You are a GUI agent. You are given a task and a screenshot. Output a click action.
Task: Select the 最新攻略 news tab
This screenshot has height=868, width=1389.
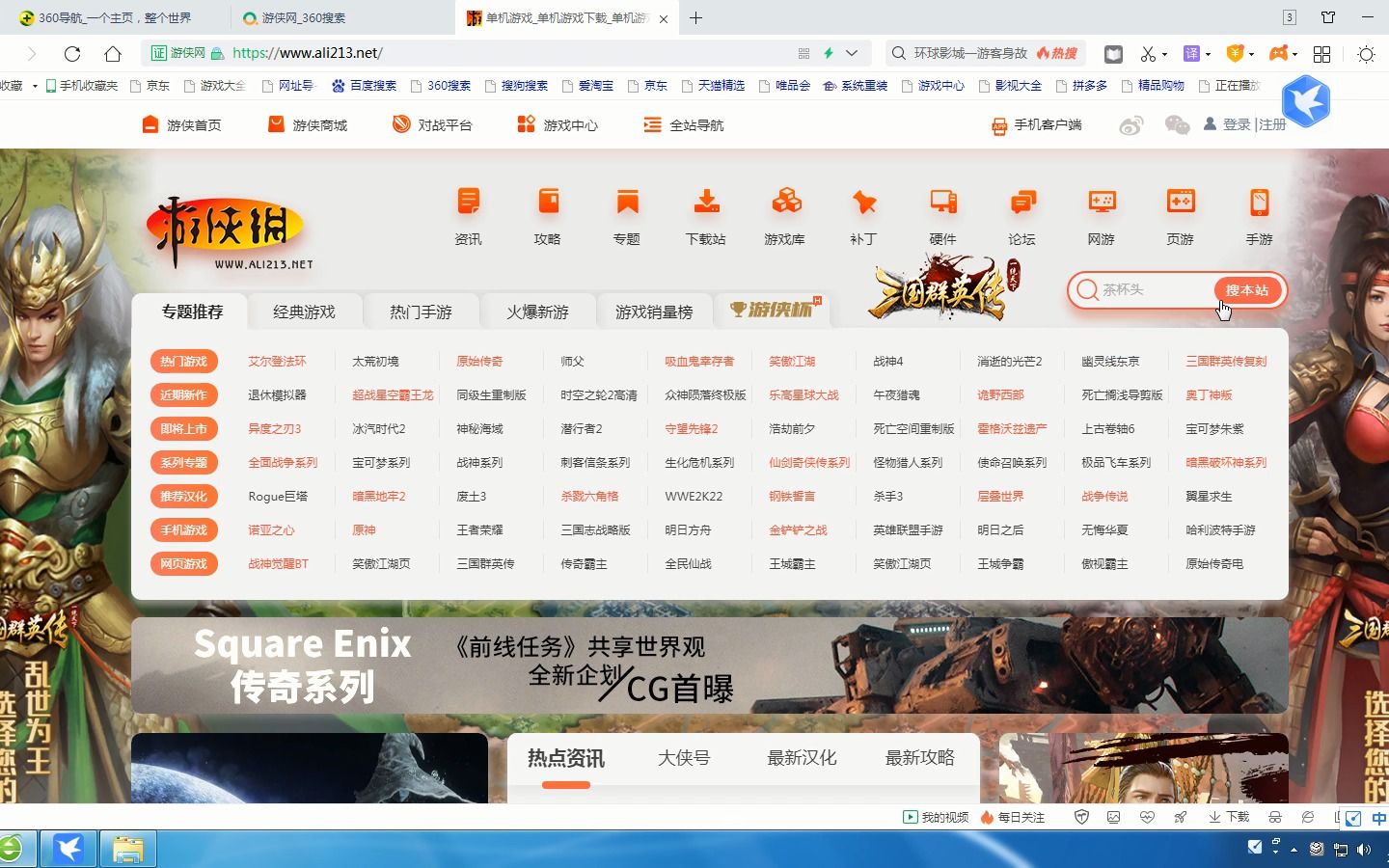(x=920, y=758)
